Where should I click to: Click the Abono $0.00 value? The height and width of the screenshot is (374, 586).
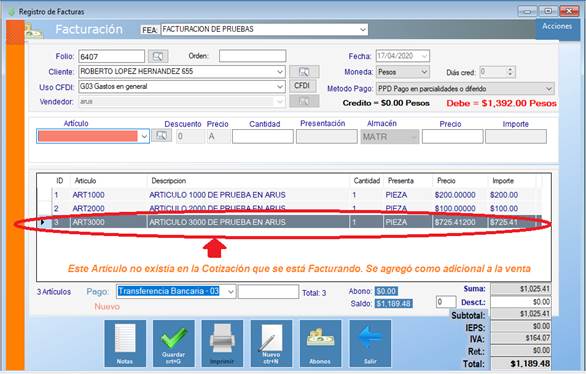click(x=386, y=291)
